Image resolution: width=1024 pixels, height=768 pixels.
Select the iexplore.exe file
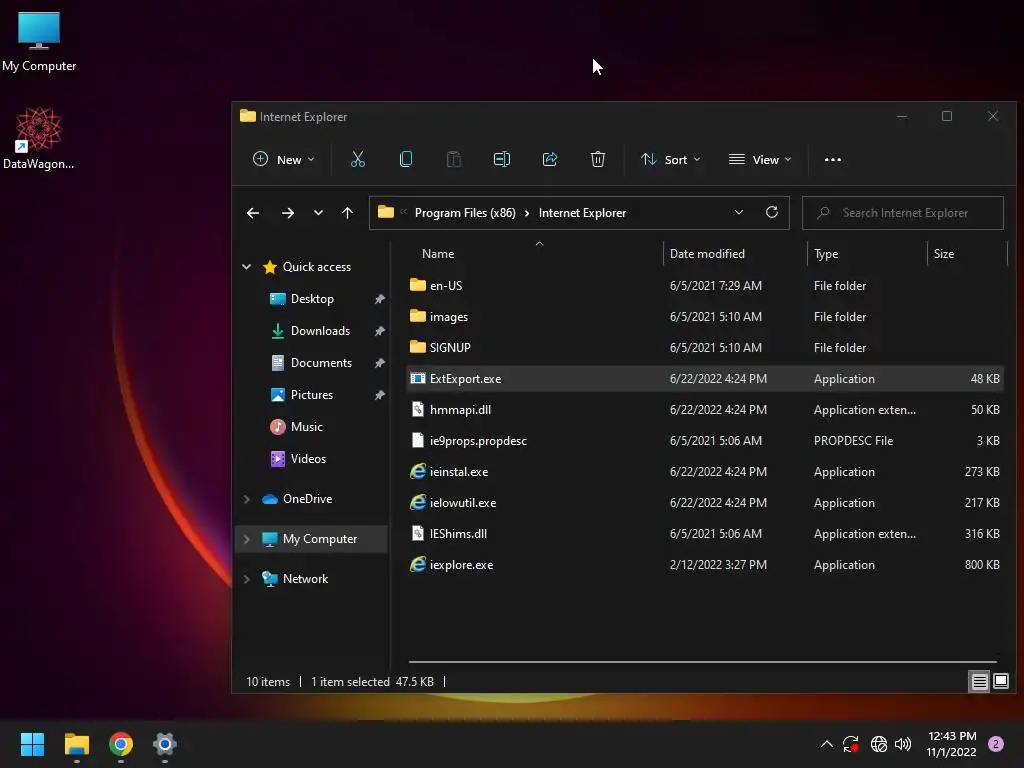705,565
